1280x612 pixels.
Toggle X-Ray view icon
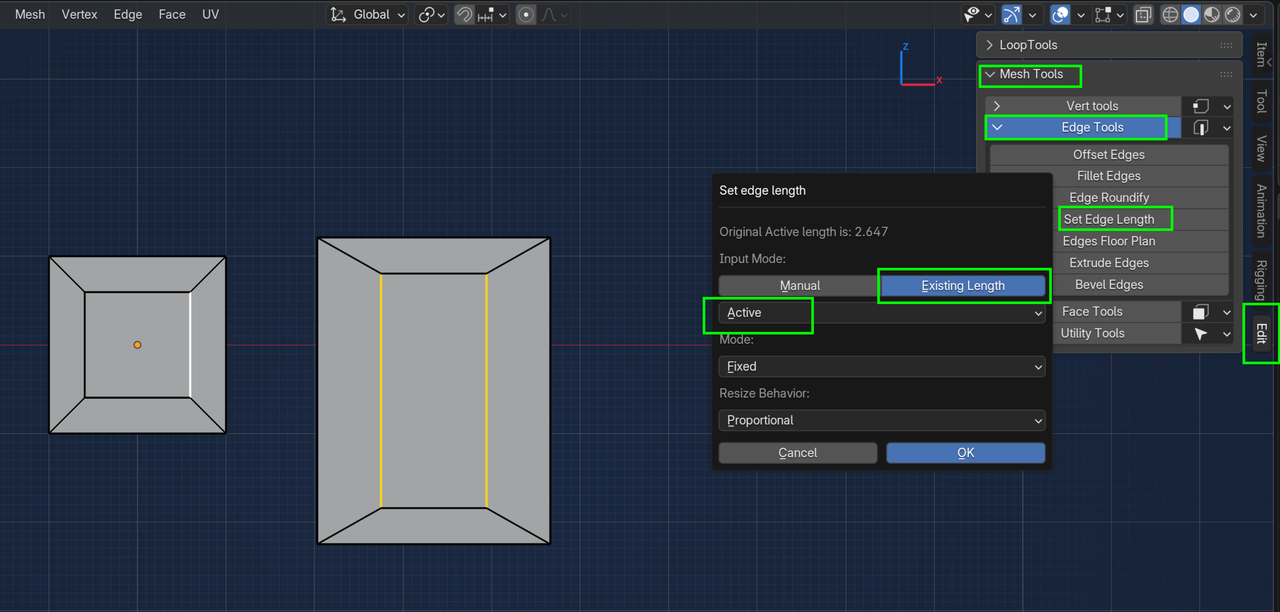click(1143, 15)
